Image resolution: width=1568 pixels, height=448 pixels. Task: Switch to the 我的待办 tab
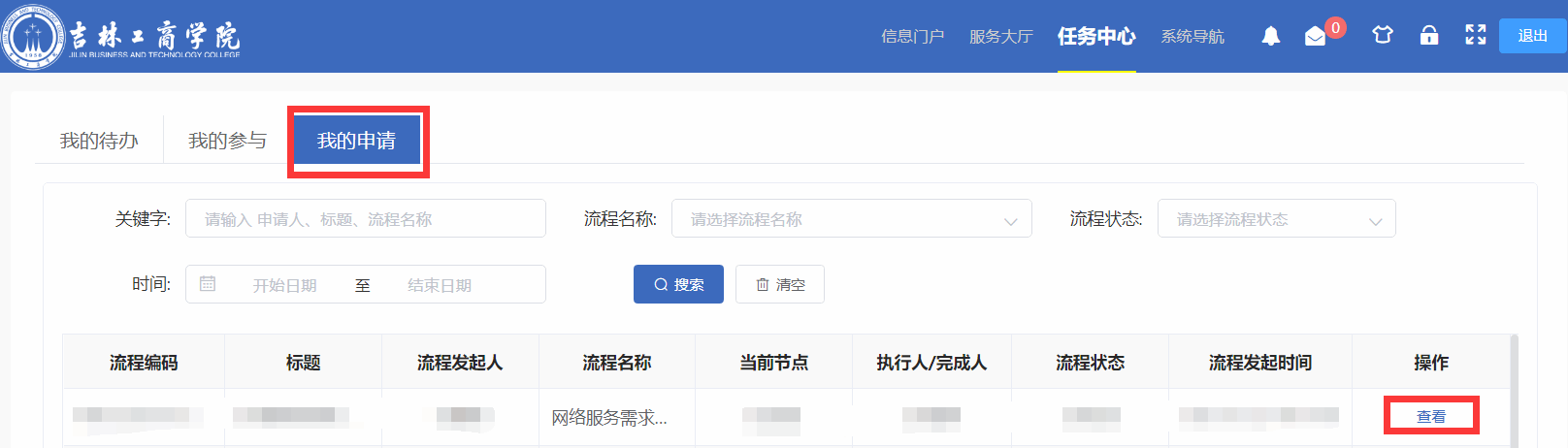(99, 141)
